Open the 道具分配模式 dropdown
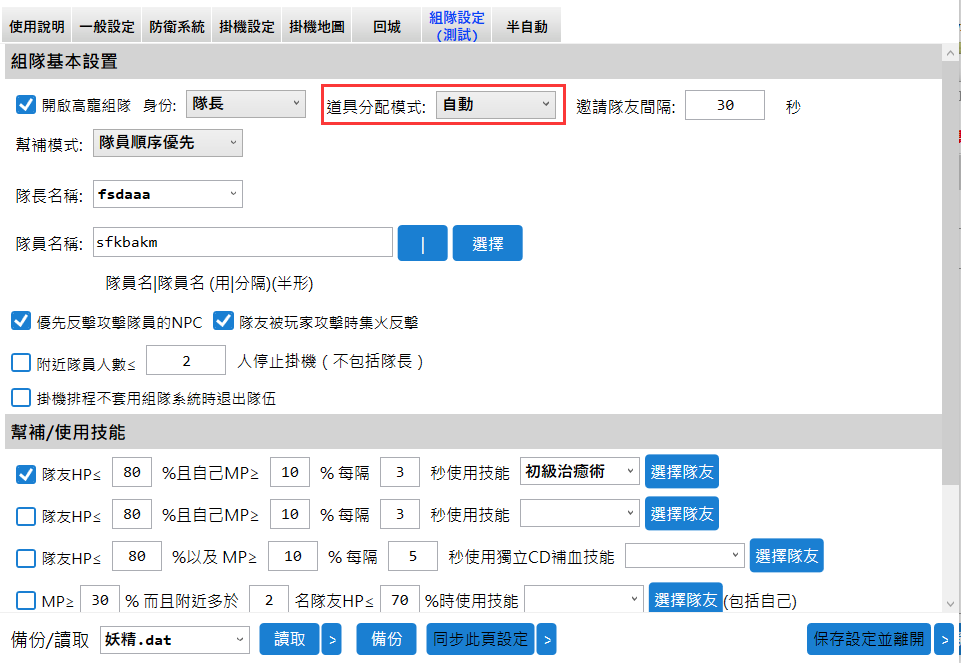961x663 pixels. click(496, 105)
